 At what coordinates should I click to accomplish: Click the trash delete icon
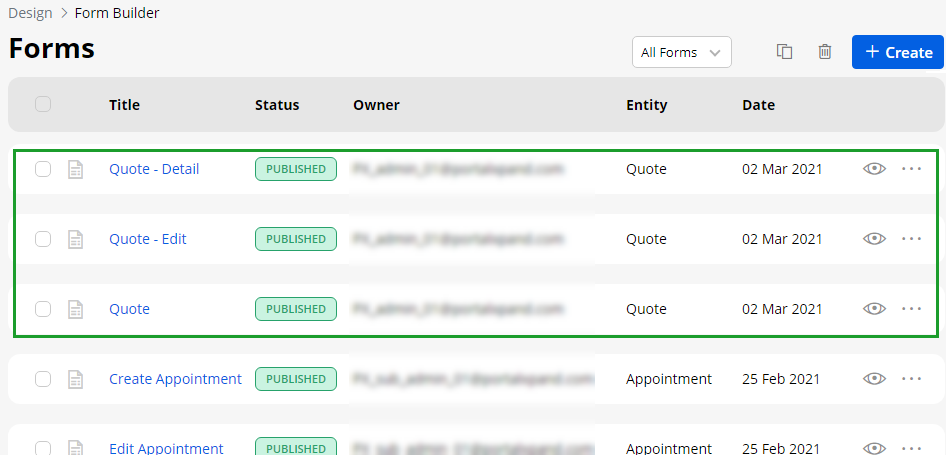click(825, 52)
